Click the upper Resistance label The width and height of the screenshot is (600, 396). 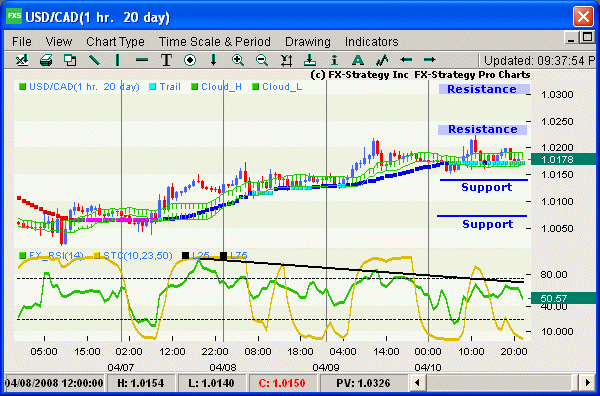click(x=484, y=89)
